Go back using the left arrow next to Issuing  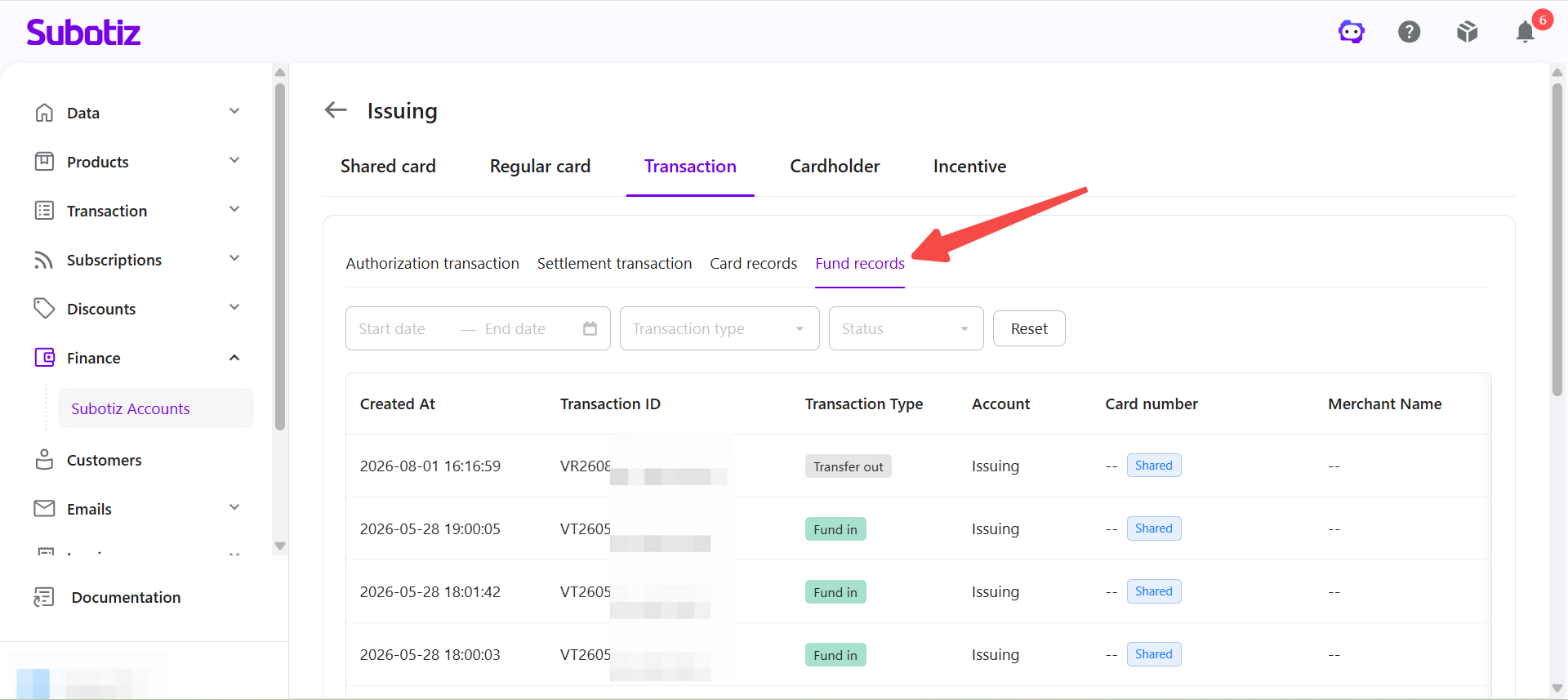[336, 109]
